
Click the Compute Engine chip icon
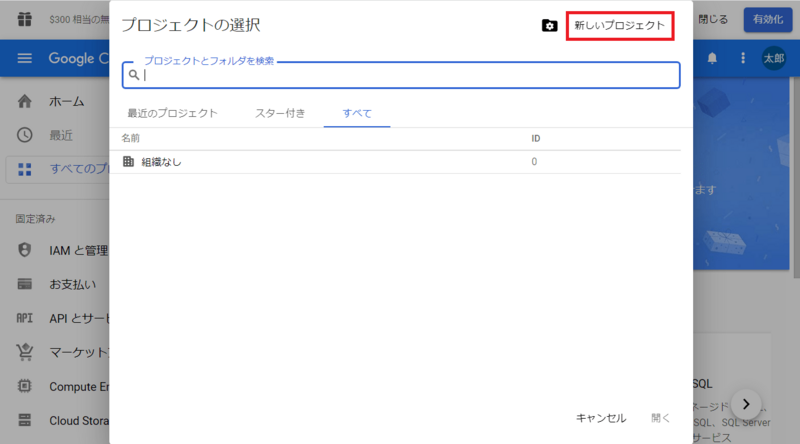coord(25,386)
